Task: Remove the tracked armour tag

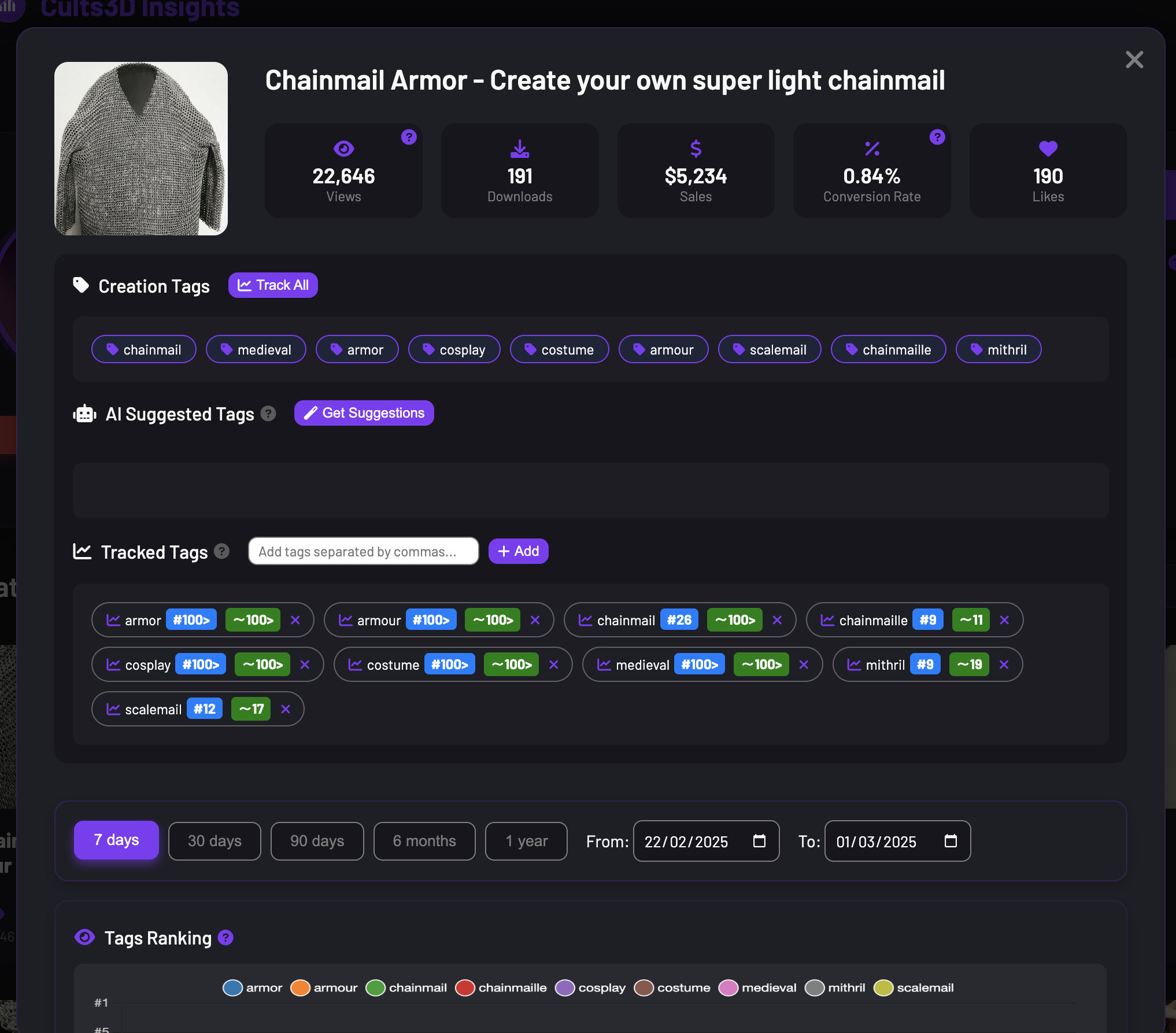Action: click(535, 620)
